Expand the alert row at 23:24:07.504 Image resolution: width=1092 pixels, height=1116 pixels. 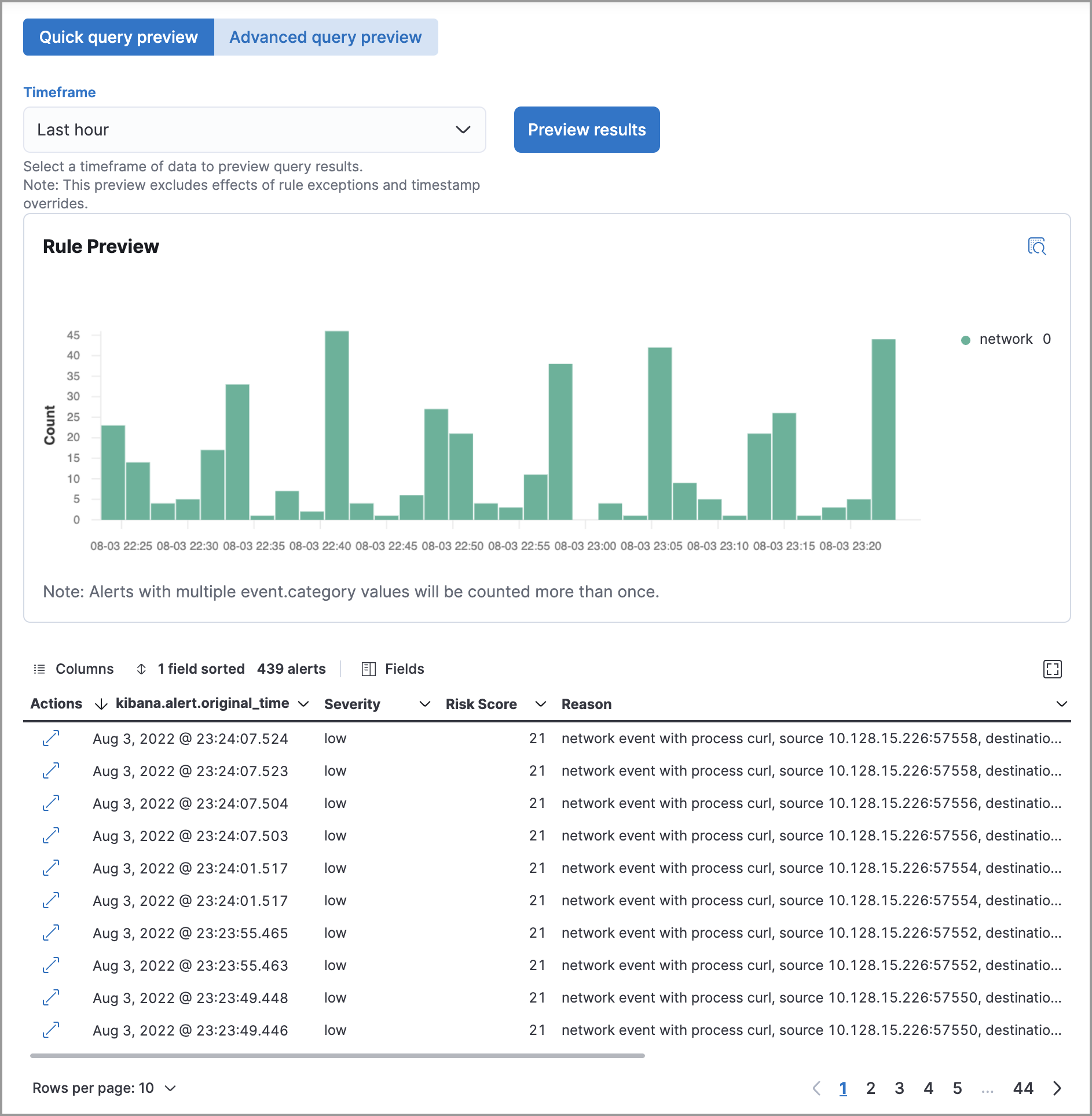point(51,803)
